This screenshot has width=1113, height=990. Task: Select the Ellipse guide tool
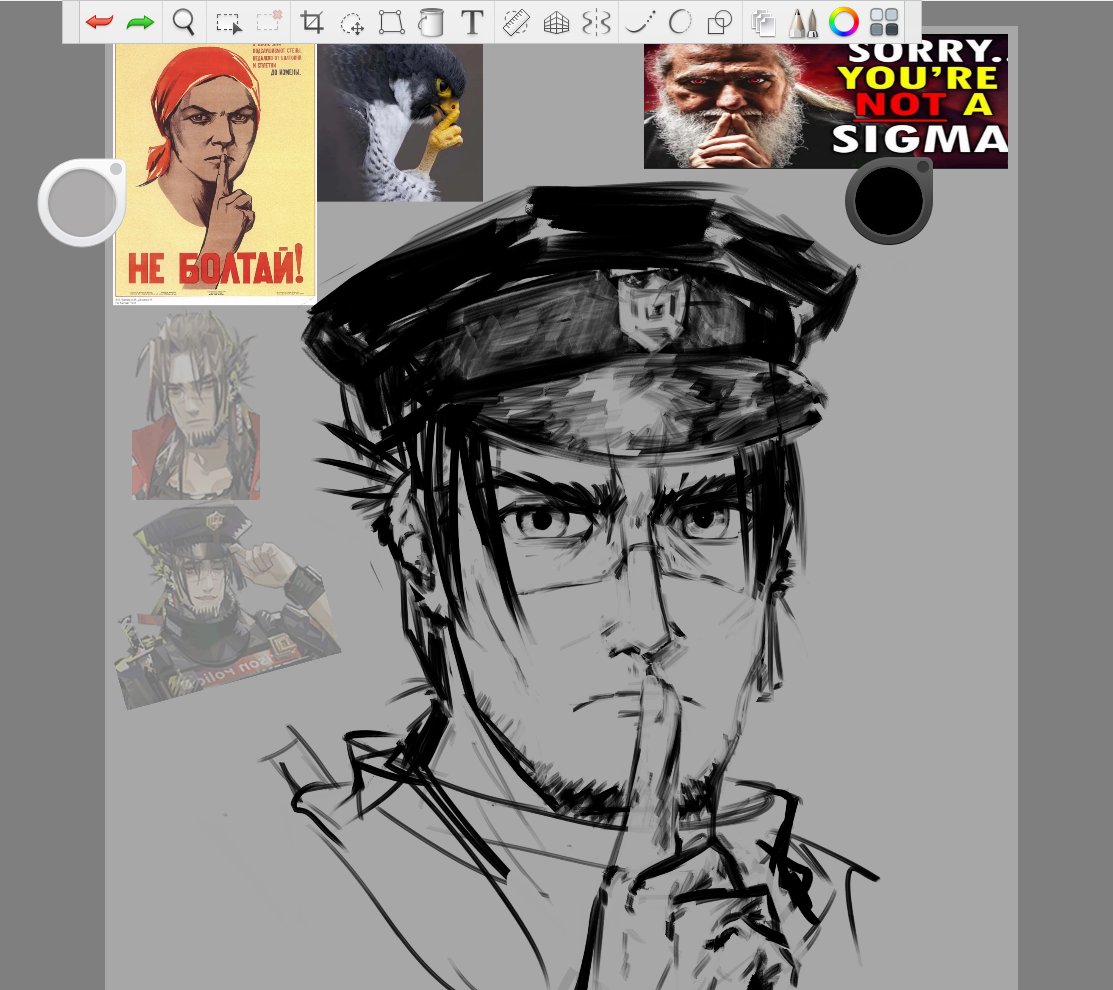[679, 22]
